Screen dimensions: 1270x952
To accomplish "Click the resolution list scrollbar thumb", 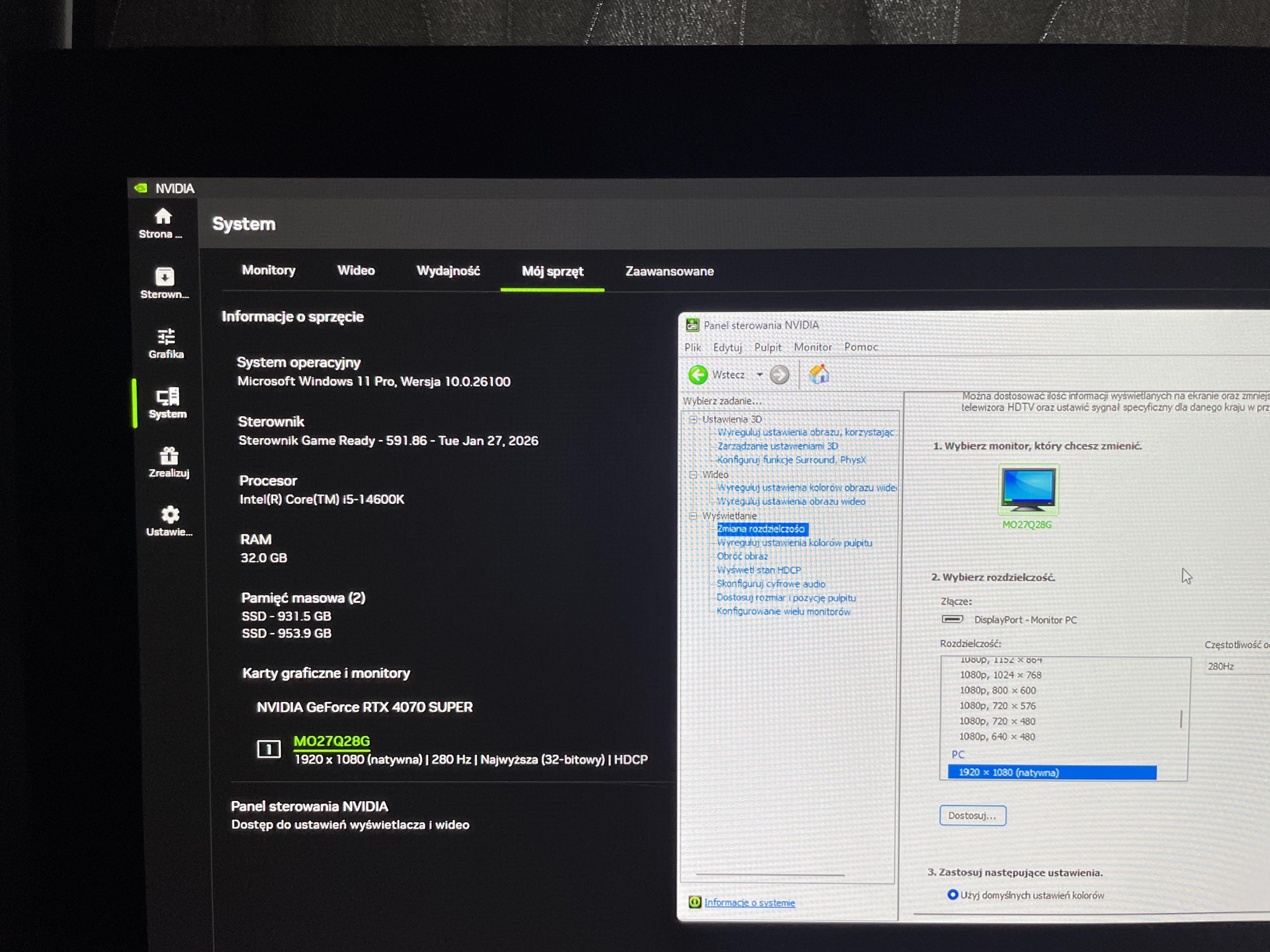I will pos(1181,719).
